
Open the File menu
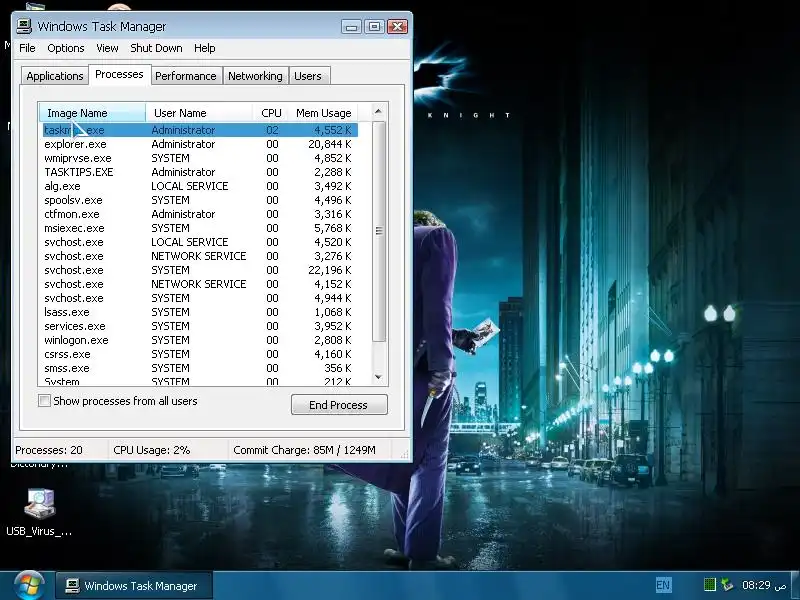[27, 48]
